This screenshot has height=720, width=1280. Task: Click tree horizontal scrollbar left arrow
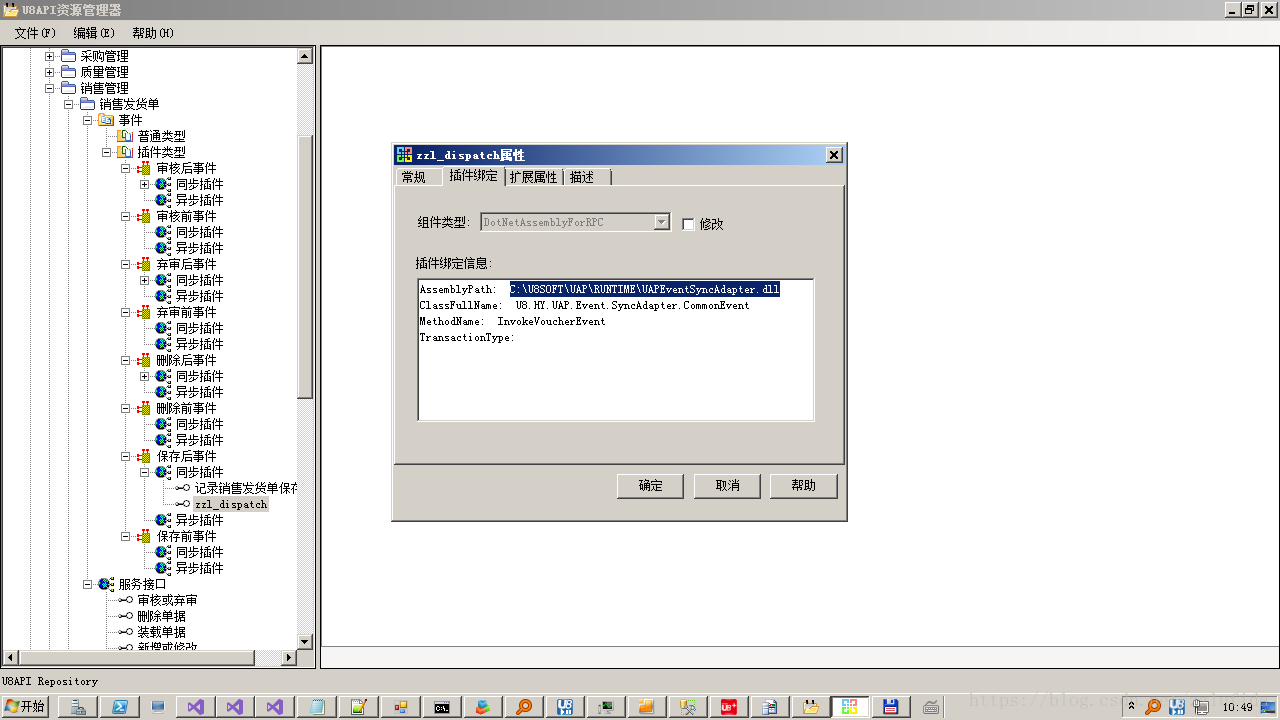(9, 657)
